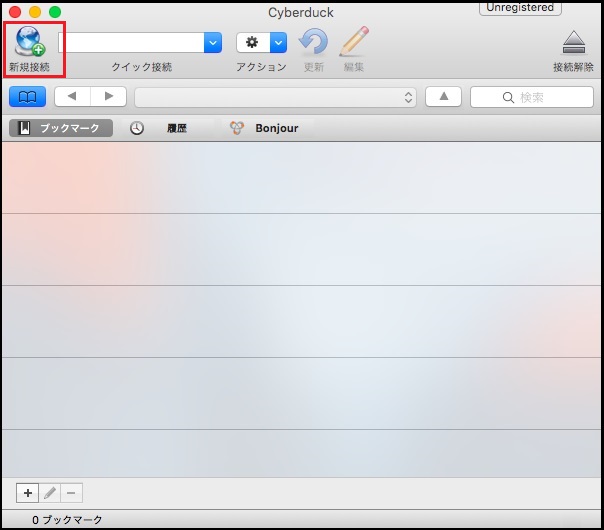Click the 新規接続 globe icon
The height and width of the screenshot is (530, 604).
pyautogui.click(x=31, y=42)
